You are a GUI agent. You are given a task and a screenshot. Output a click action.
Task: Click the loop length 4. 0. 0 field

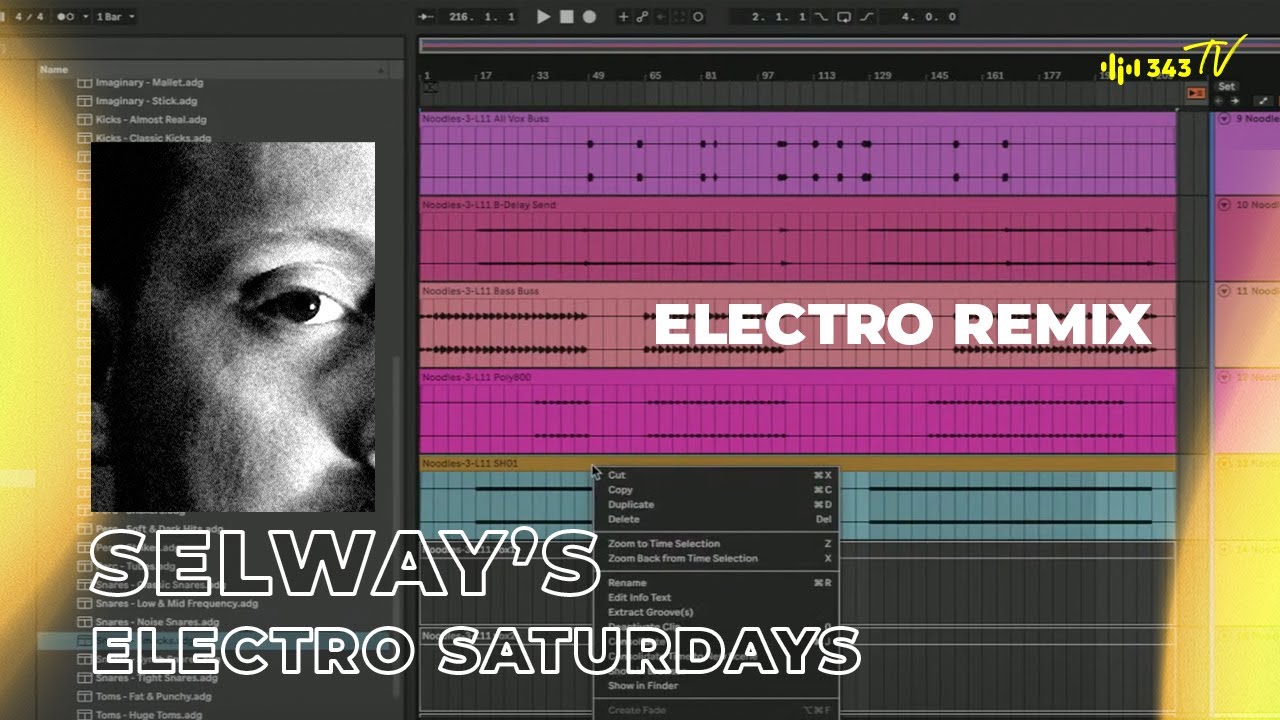[929, 17]
